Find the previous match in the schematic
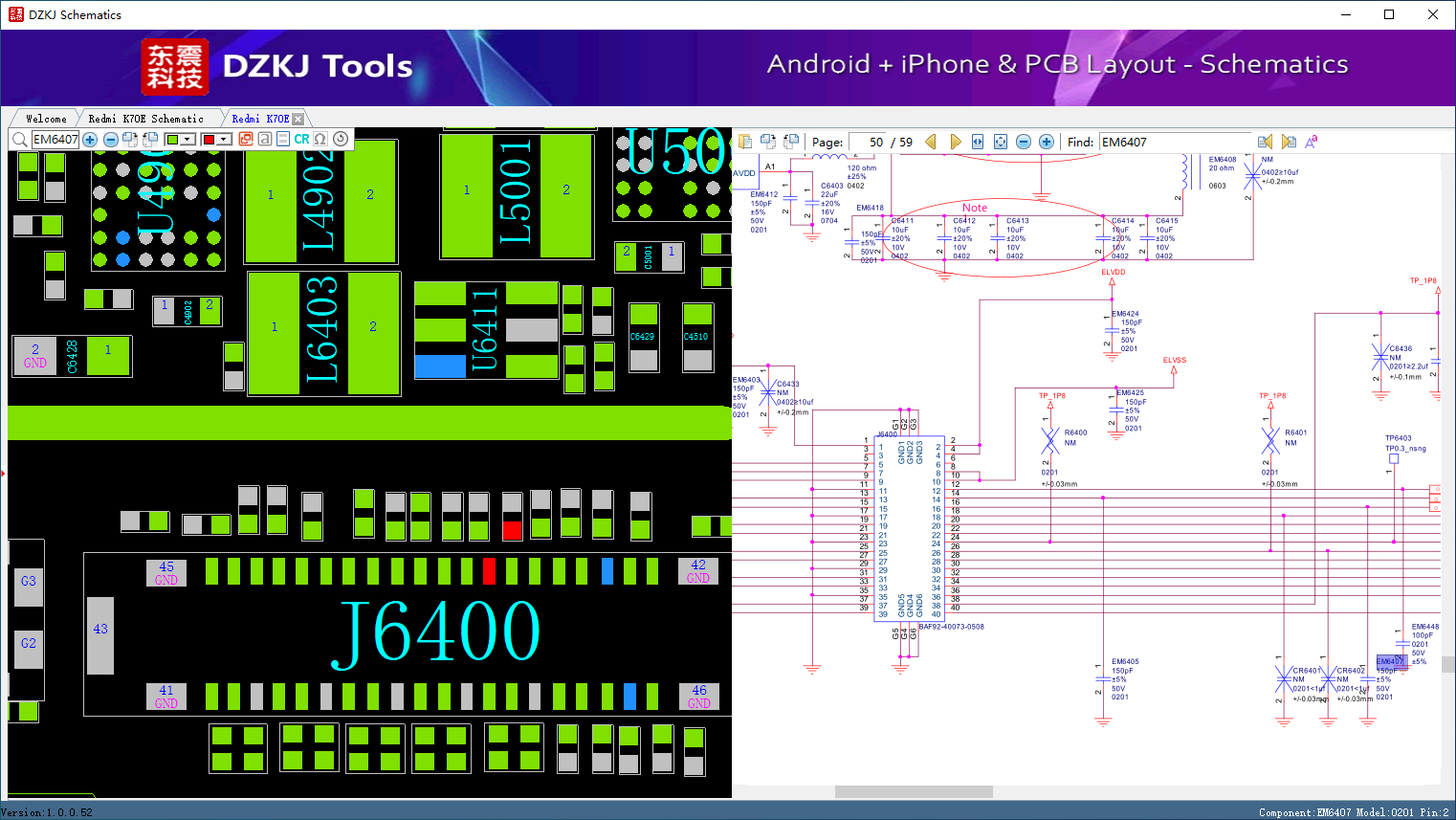The height and width of the screenshot is (820, 1456). pyautogui.click(x=1265, y=142)
